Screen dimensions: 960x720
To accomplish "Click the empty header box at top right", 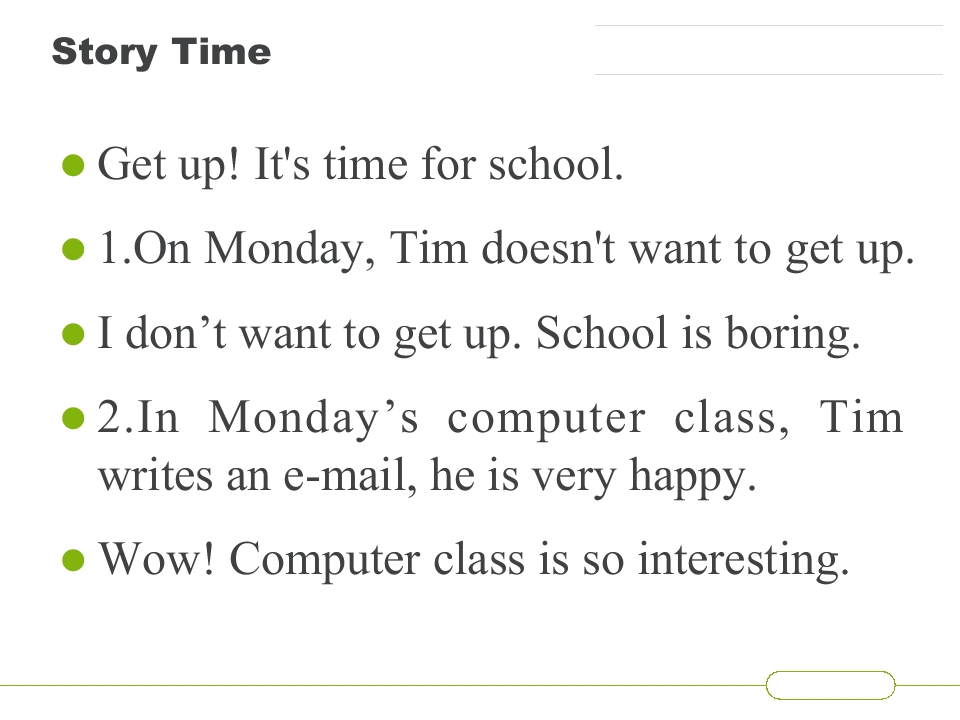I will pyautogui.click(x=768, y=50).
